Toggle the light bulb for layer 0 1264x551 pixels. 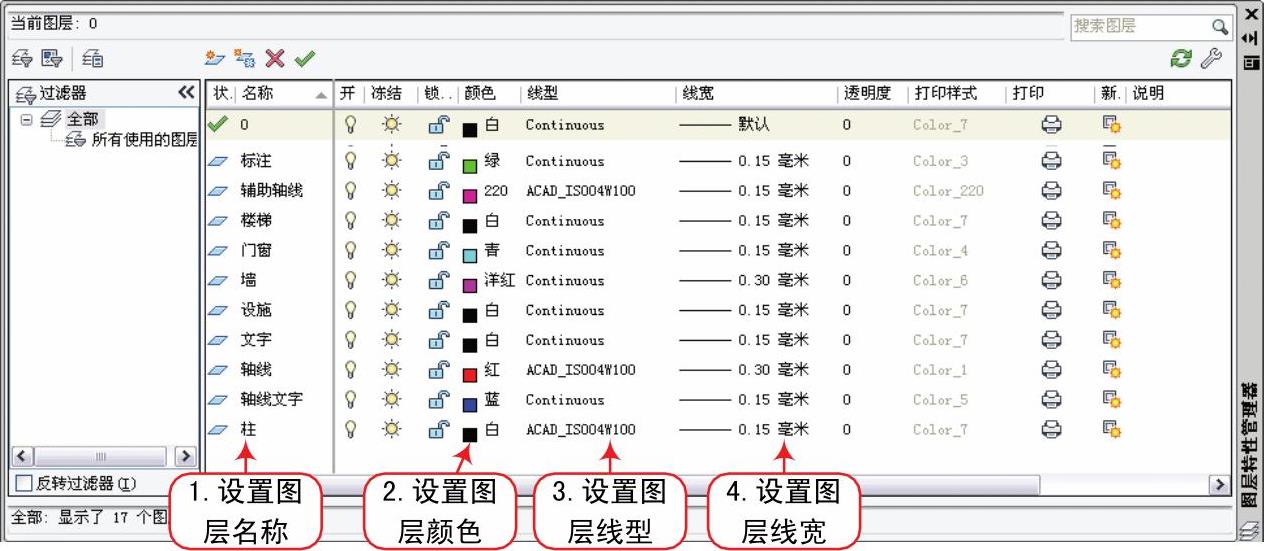coord(350,125)
